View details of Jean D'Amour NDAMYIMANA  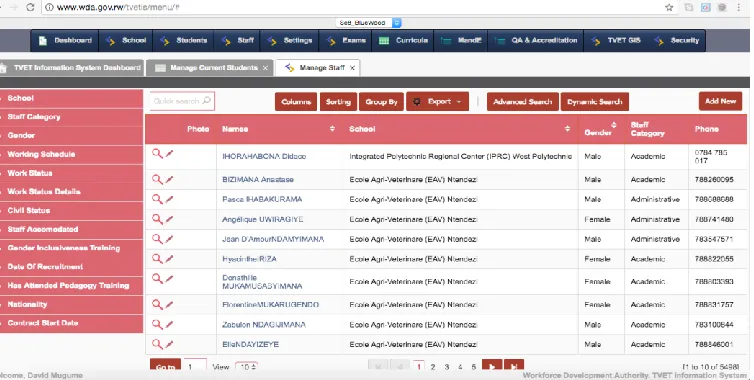[157, 239]
